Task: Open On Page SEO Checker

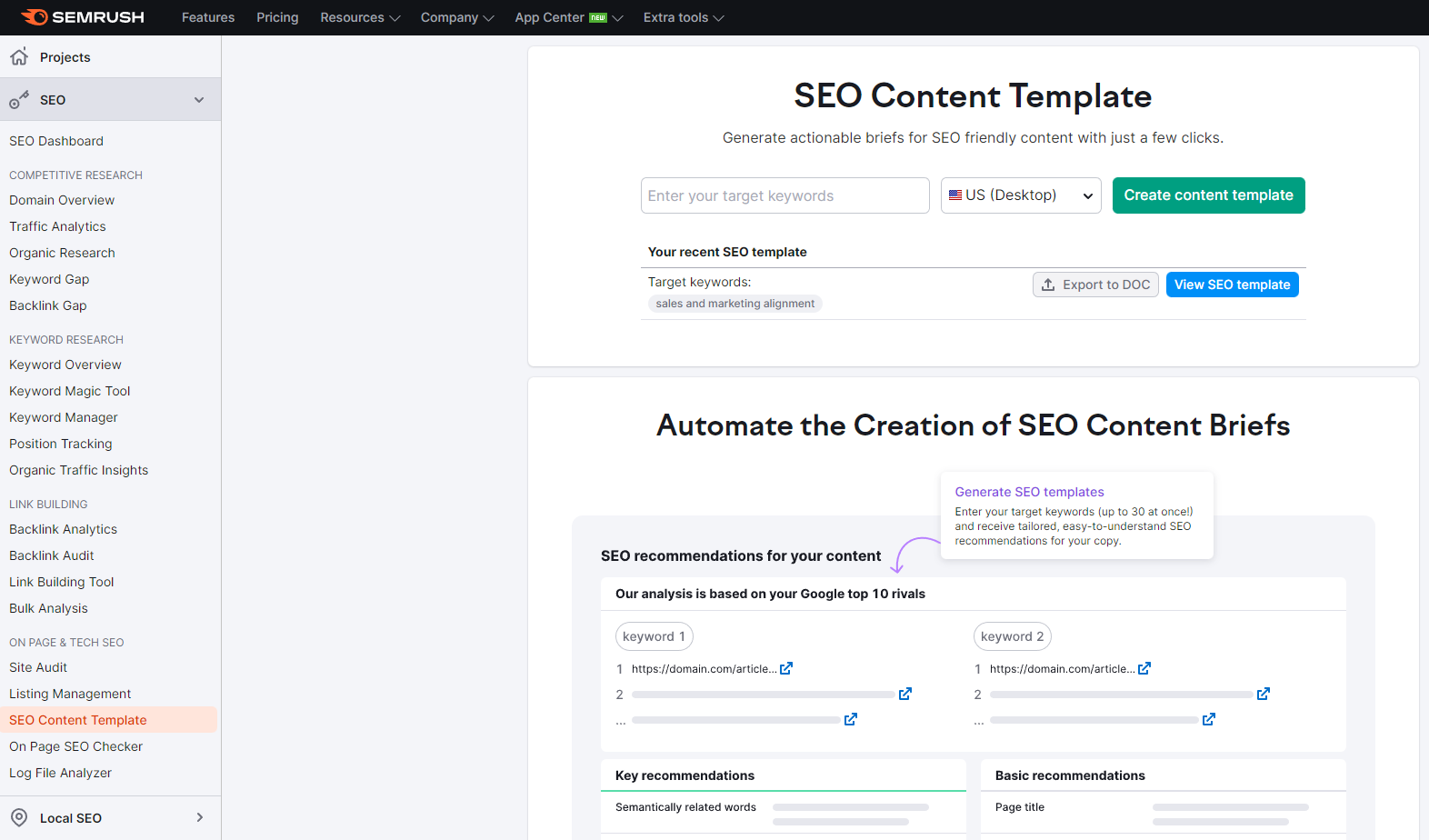Action: click(75, 746)
